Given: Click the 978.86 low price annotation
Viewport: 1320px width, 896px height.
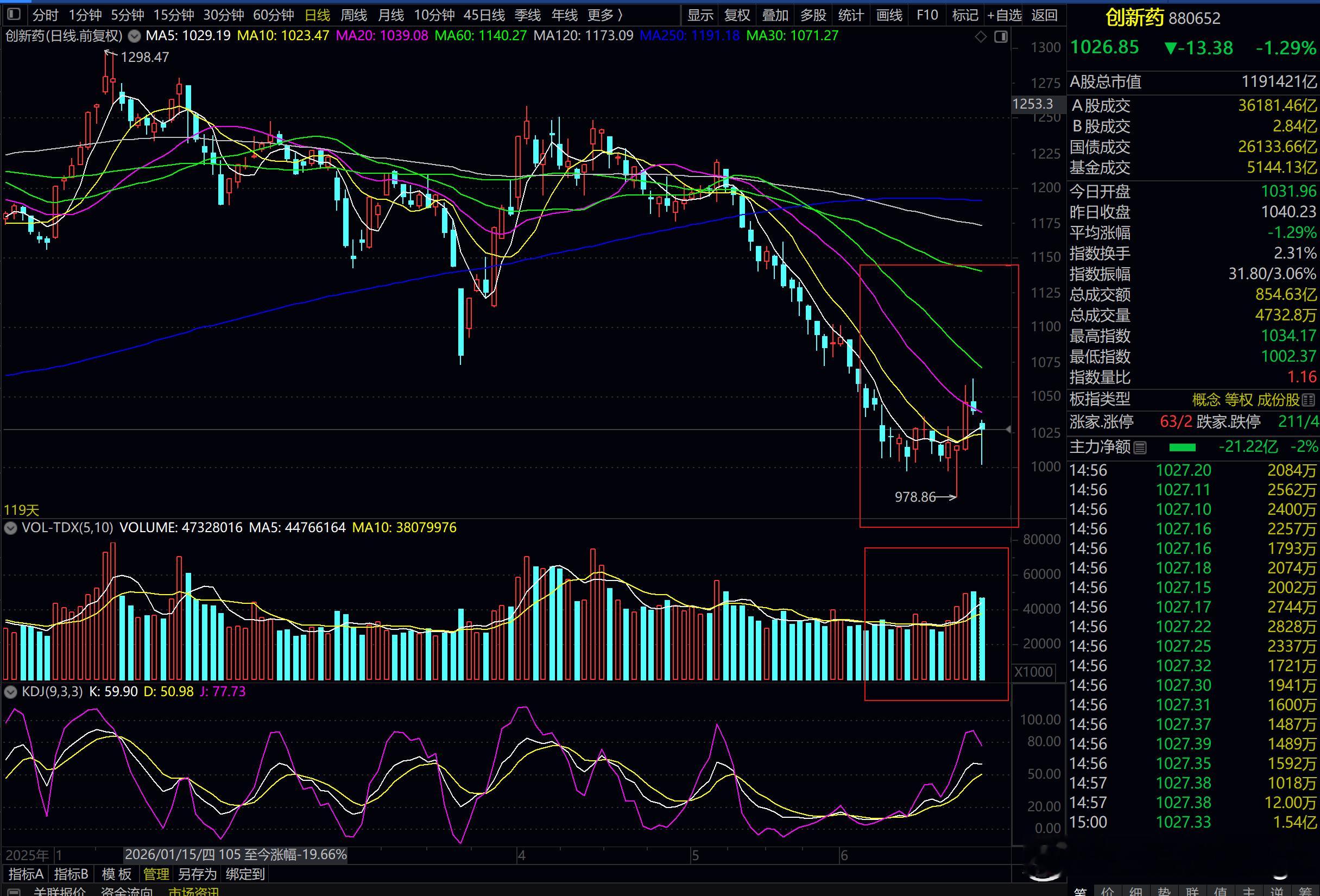Looking at the screenshot, I should [x=915, y=497].
